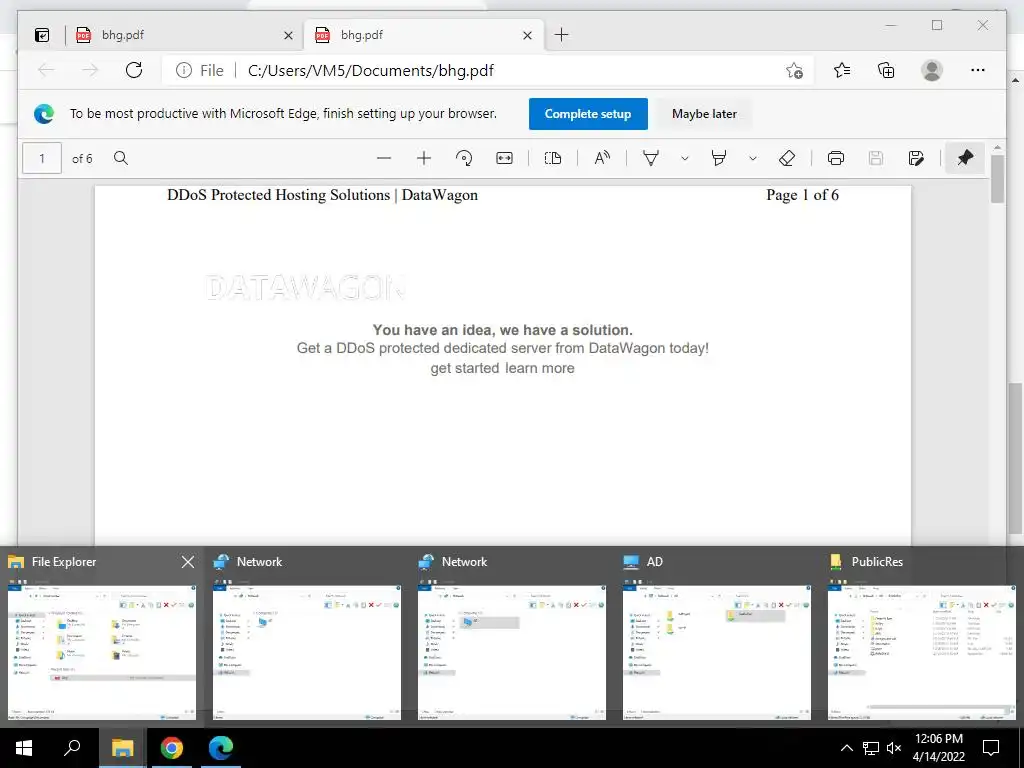1024x768 pixels.
Task: Dismiss setup with Maybe later
Action: pos(704,114)
